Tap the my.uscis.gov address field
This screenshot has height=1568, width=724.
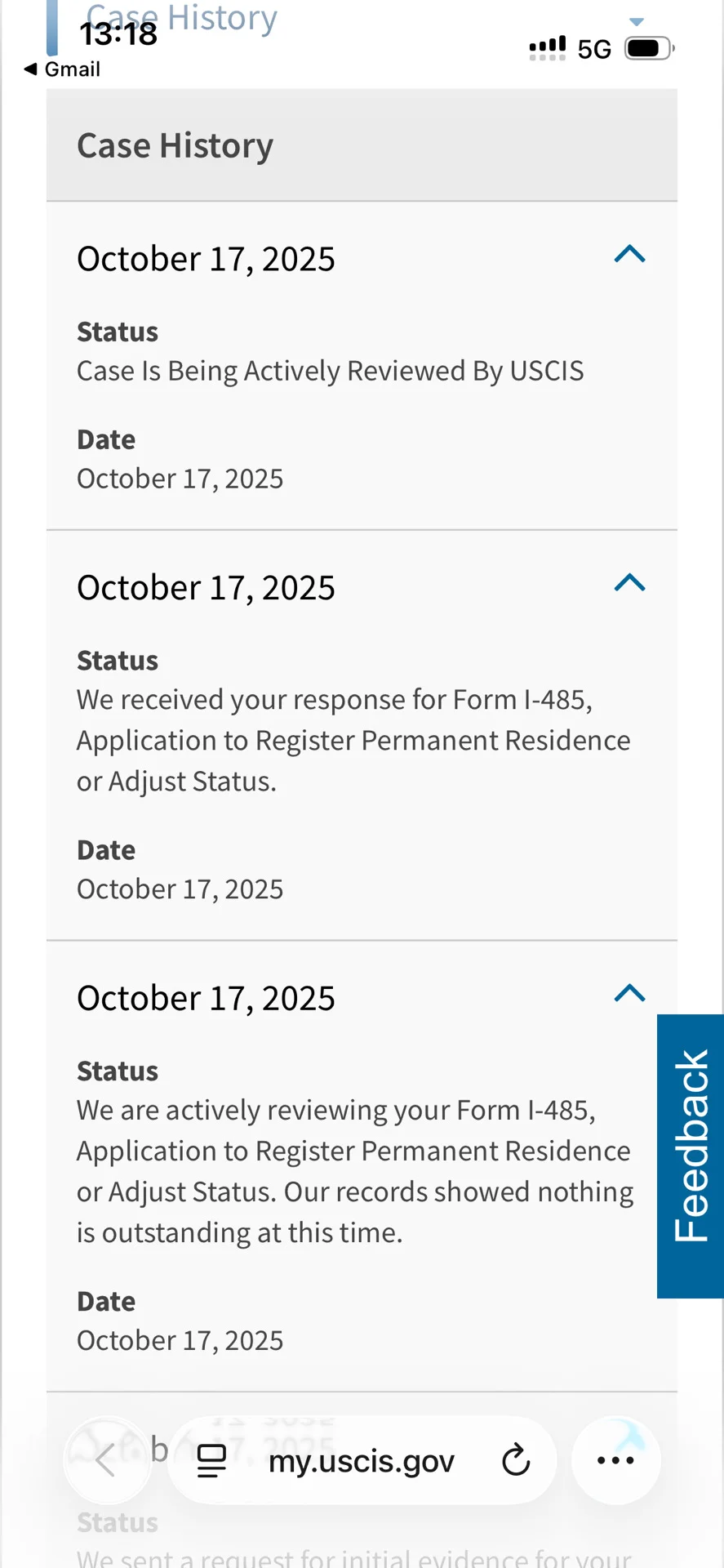pos(361,1460)
